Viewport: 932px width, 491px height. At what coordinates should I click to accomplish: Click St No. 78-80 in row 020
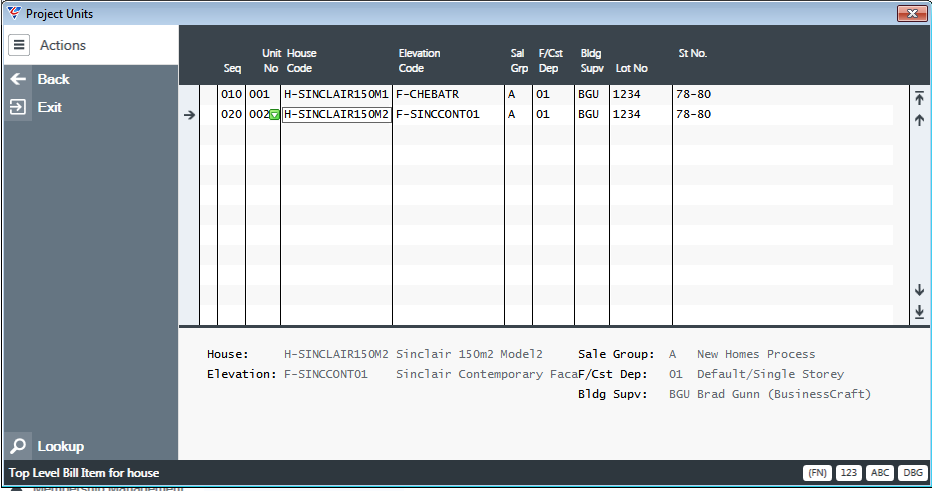pos(693,114)
